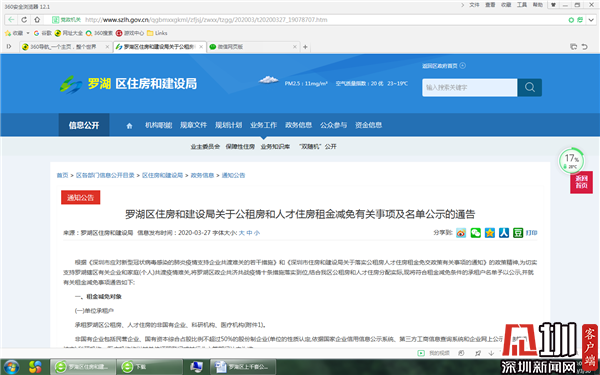
Task: Click 通知公告 breadcrumb link
Action: [233, 175]
